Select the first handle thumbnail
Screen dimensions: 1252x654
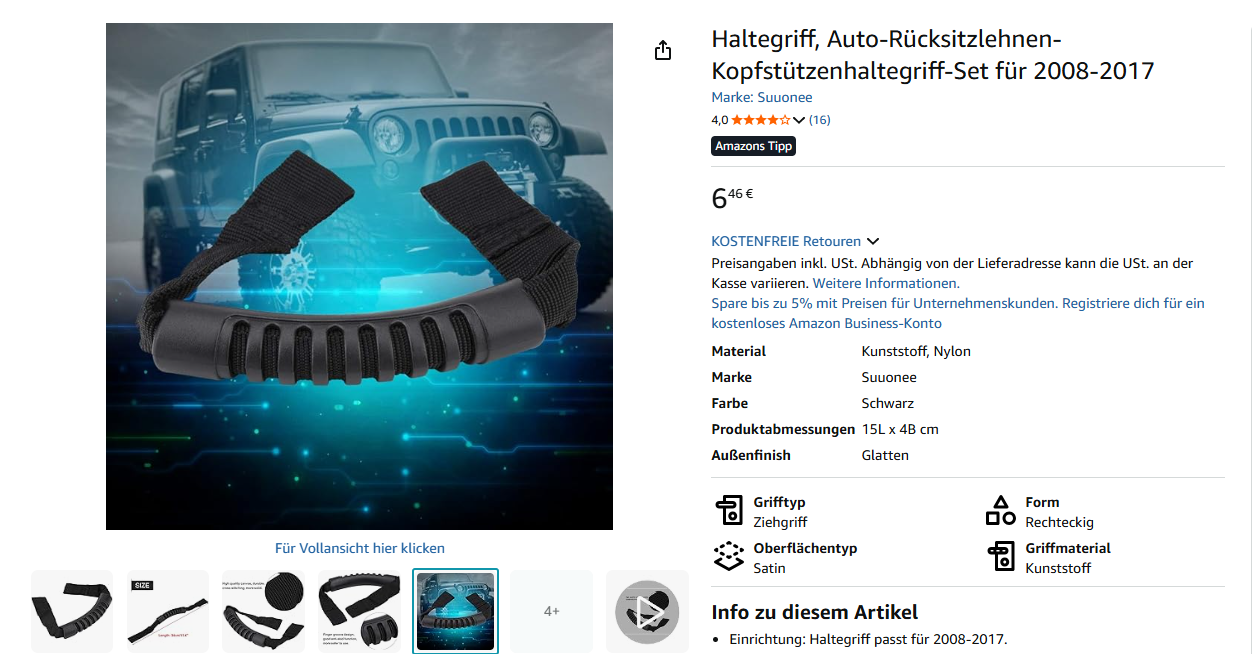[x=72, y=611]
